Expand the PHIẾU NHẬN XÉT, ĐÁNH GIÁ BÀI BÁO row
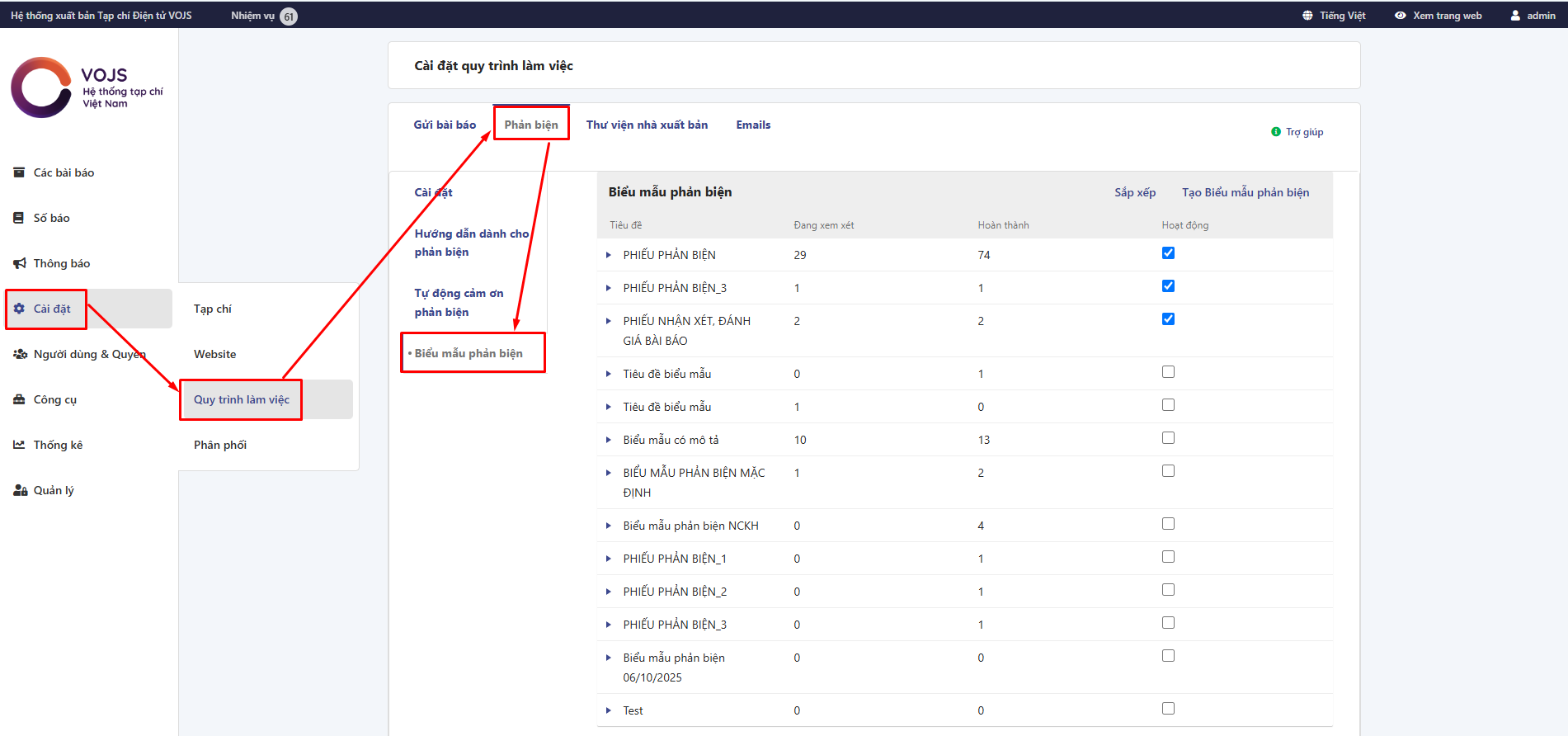 point(609,321)
